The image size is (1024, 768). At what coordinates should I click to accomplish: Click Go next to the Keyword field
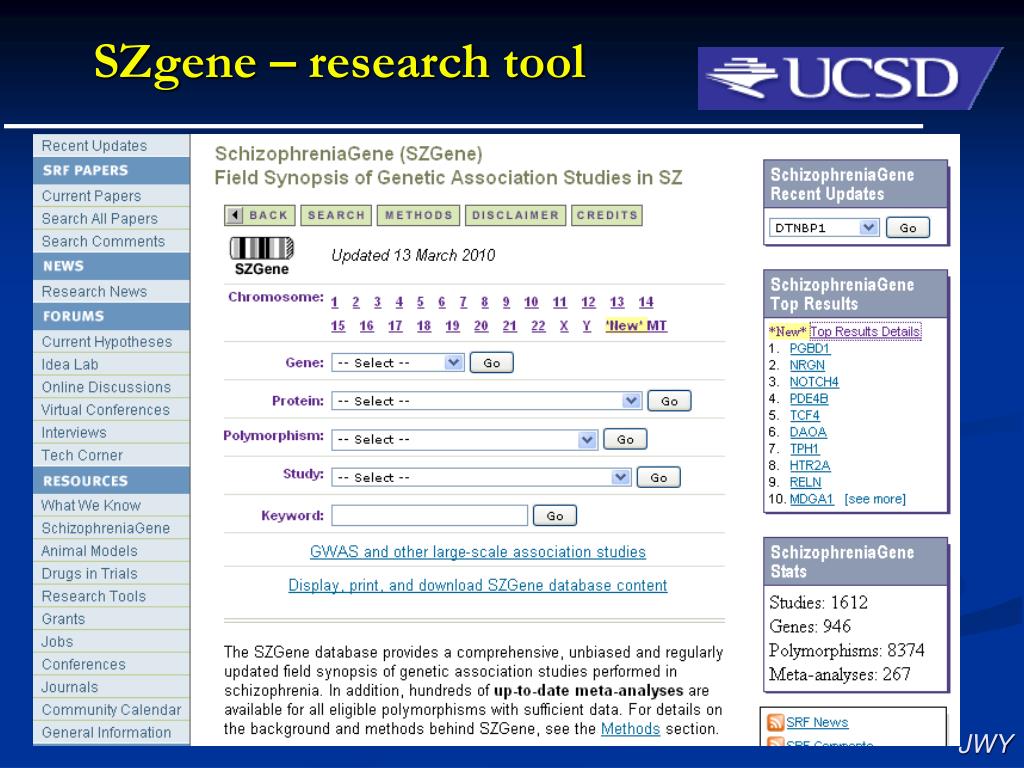[x=554, y=516]
